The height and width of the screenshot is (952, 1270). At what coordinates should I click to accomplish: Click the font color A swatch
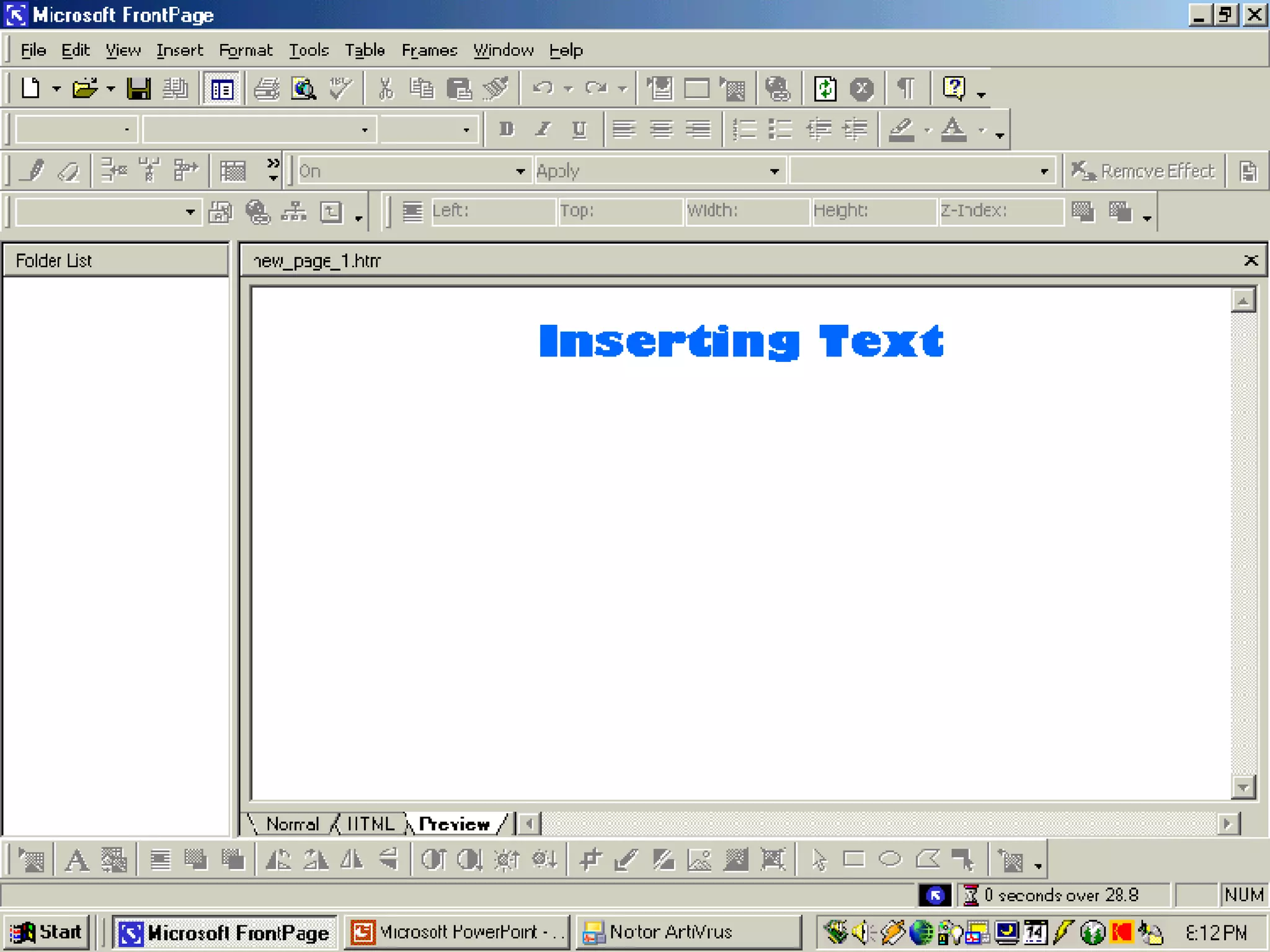[x=953, y=129]
